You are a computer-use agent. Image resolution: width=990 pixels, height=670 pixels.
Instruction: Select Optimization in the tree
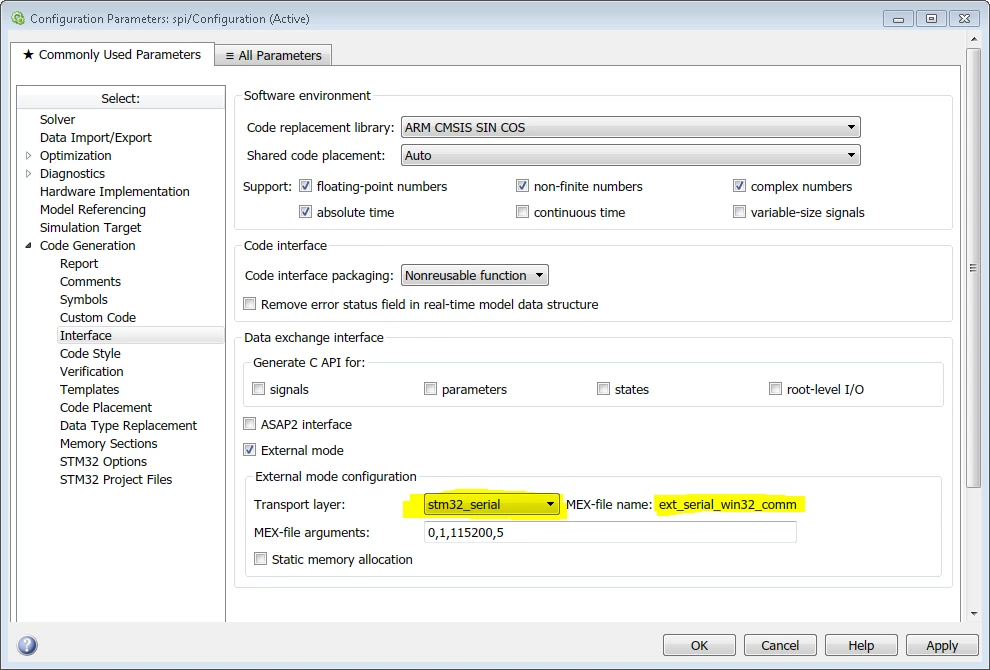click(75, 155)
